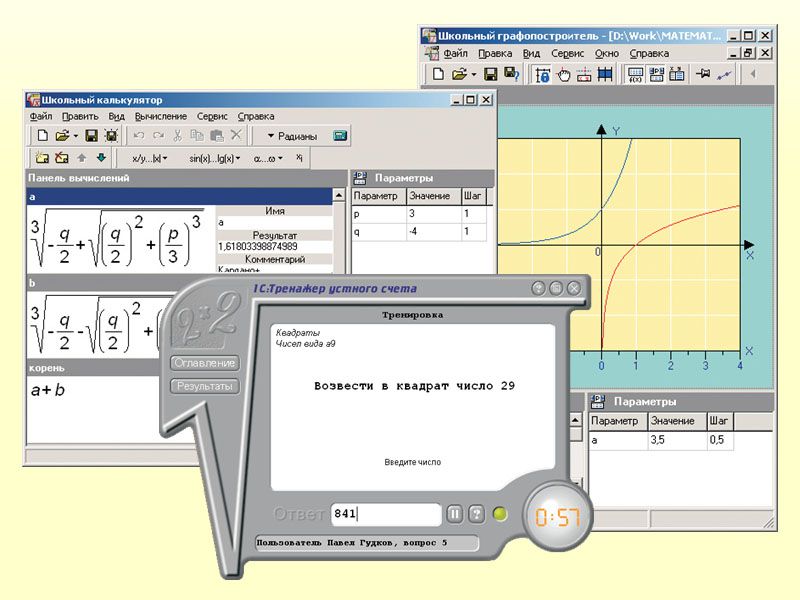Click the pin icon in the graph plotter toolbar
This screenshot has width=800, height=600.
coord(703,74)
